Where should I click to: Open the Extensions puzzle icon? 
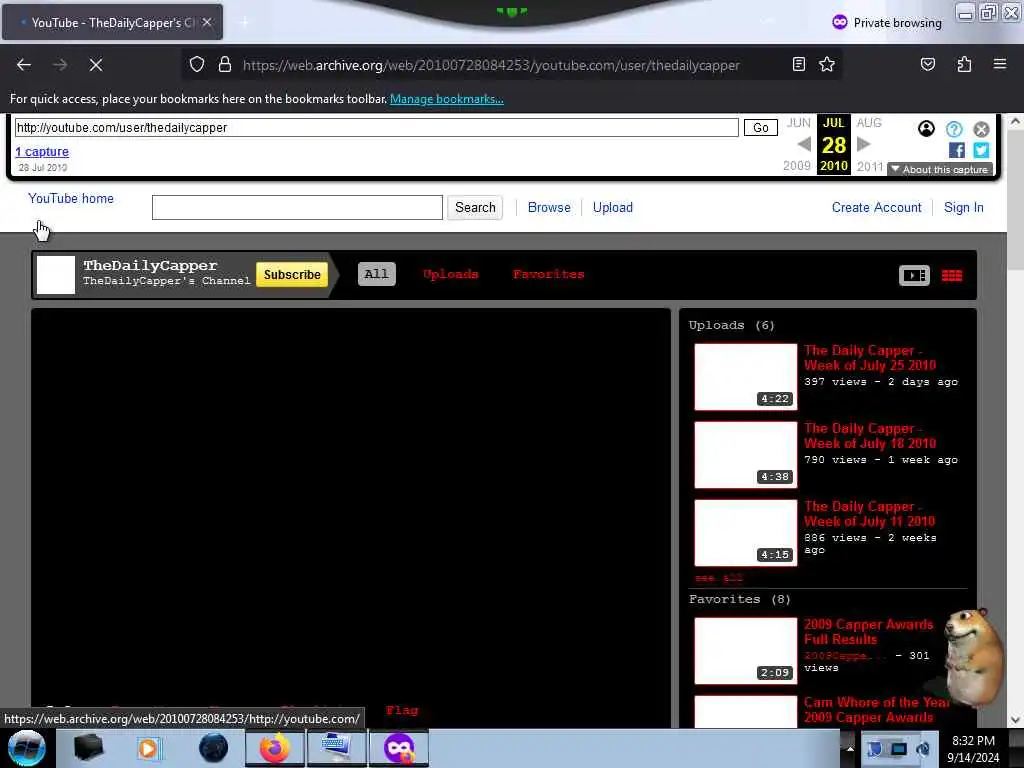point(964,64)
